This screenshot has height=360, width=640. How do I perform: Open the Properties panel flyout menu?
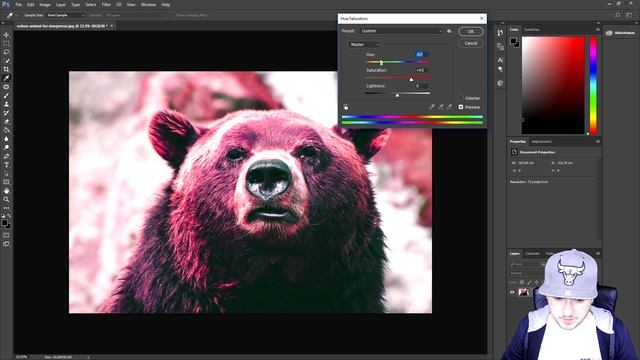(598, 142)
